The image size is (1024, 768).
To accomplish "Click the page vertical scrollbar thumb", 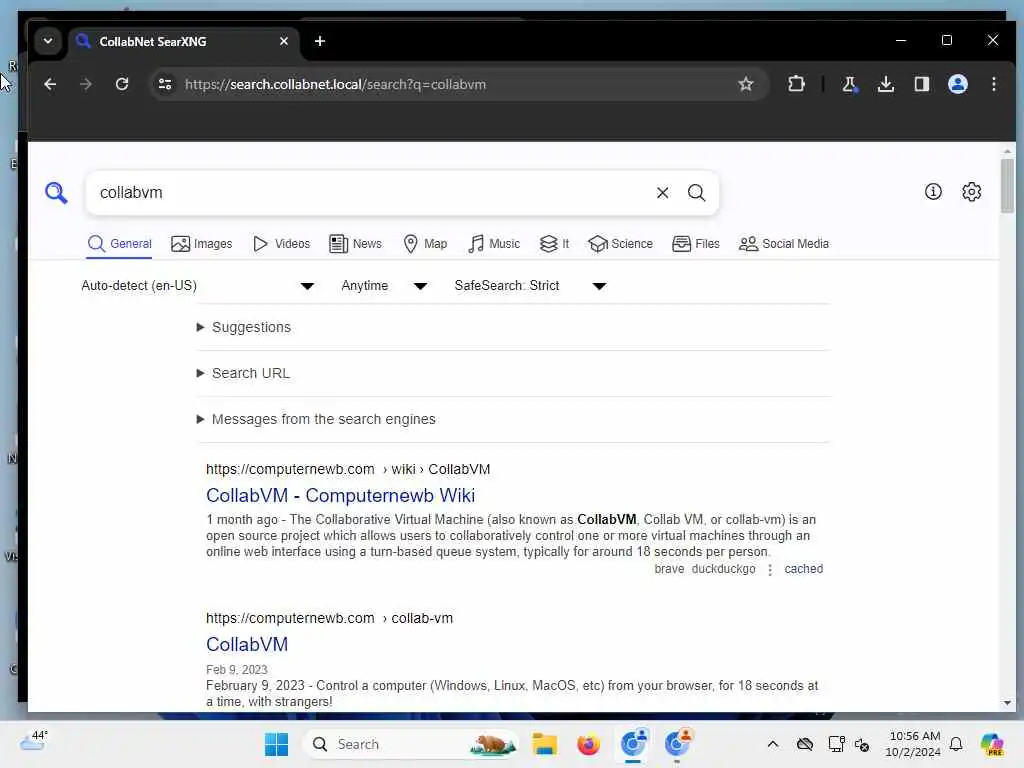I will tap(1007, 185).
